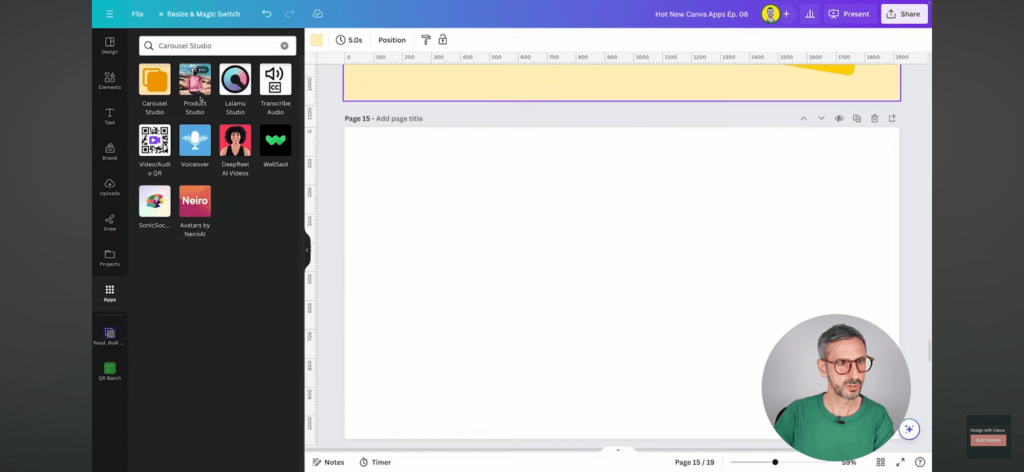Open the Elements sidebar tab
Viewport: 1024px width, 472px height.
(110, 81)
